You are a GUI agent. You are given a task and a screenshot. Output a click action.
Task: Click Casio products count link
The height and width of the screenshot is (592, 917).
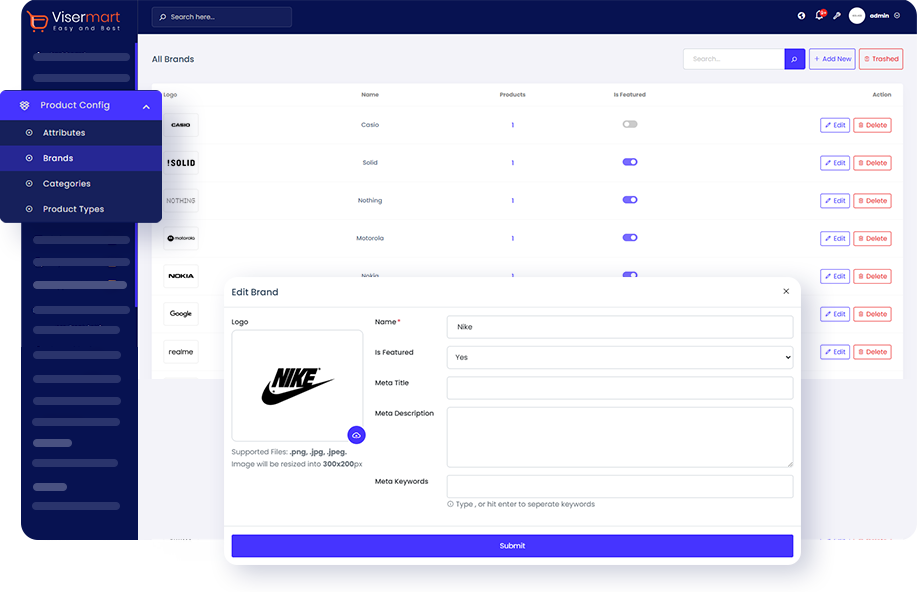(x=512, y=125)
